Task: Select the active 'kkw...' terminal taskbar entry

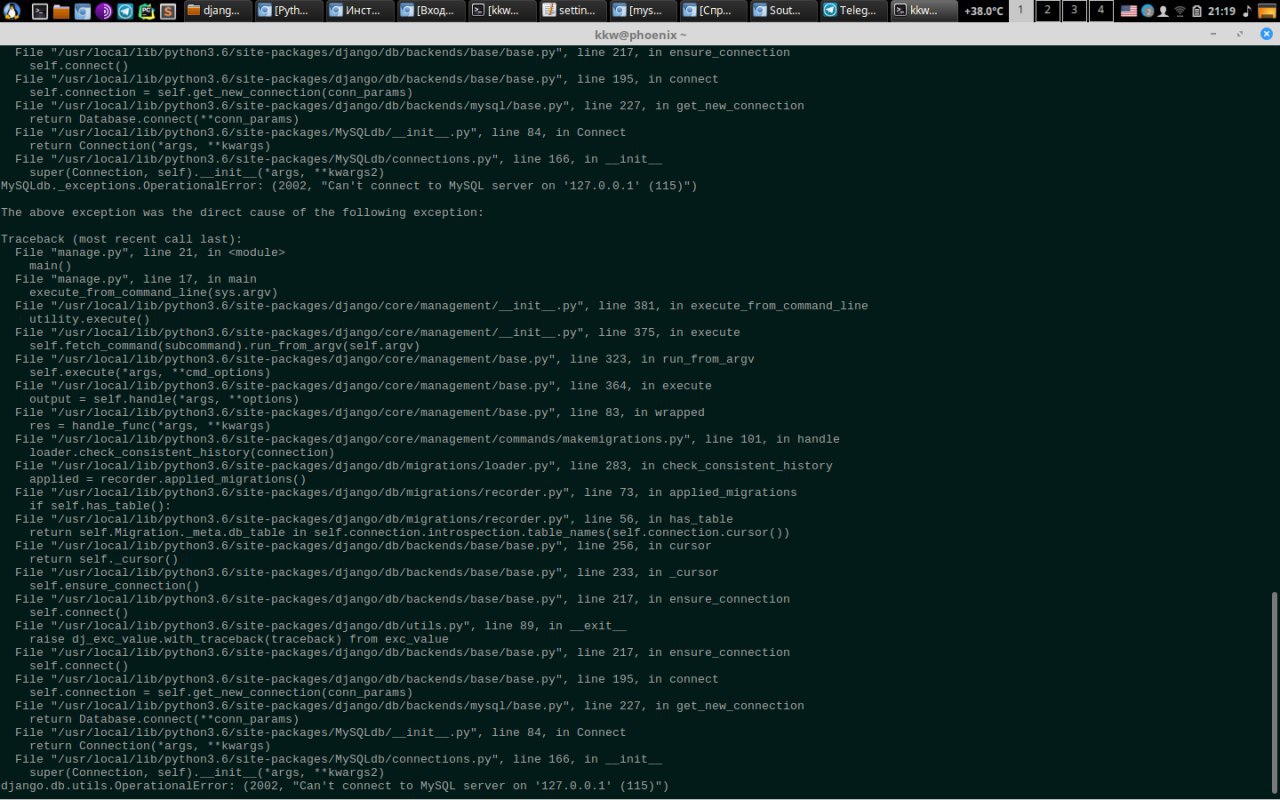Action: click(x=925, y=11)
